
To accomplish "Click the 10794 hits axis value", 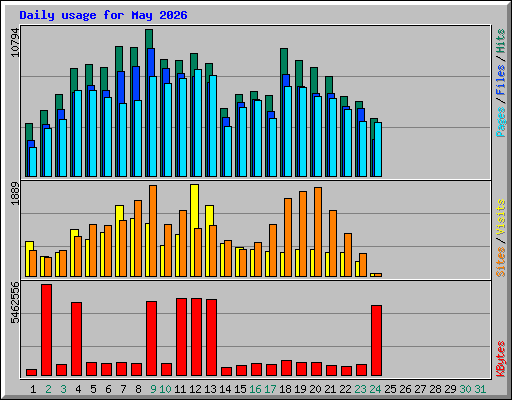I will coord(15,43).
